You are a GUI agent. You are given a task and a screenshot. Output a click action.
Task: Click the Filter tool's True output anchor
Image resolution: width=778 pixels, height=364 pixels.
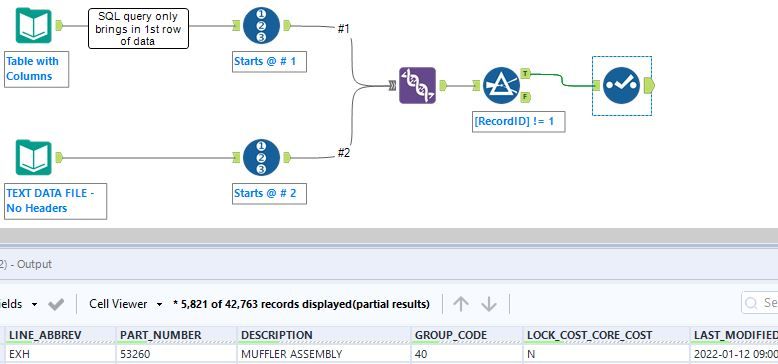point(526,74)
